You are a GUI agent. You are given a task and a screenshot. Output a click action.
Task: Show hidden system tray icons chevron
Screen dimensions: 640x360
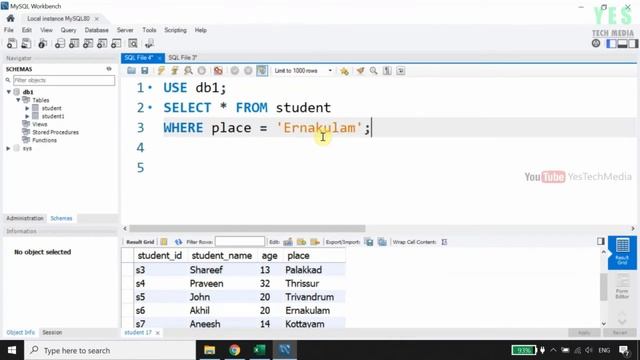tap(553, 350)
